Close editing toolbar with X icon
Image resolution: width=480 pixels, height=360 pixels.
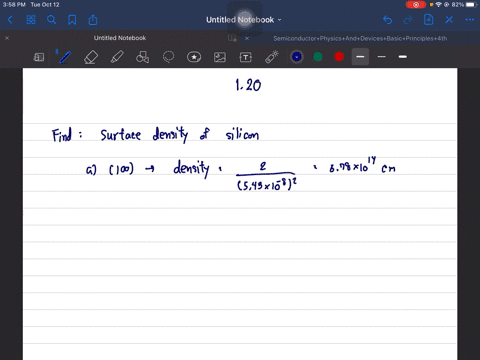(x=449, y=20)
